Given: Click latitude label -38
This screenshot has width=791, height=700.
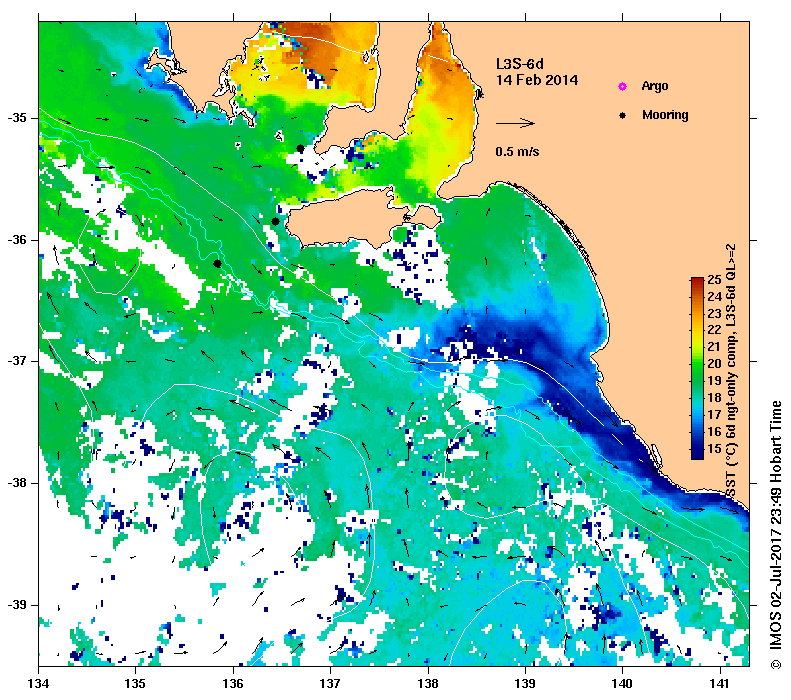Looking at the screenshot, I should (x=17, y=483).
